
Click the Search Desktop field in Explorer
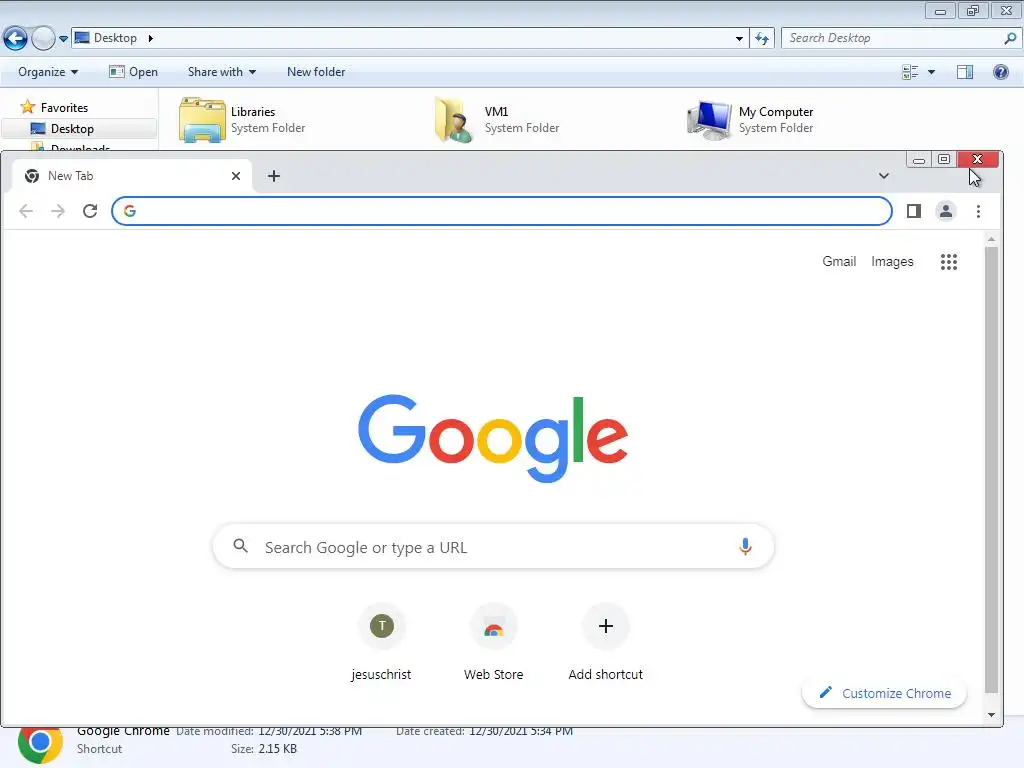(901, 38)
